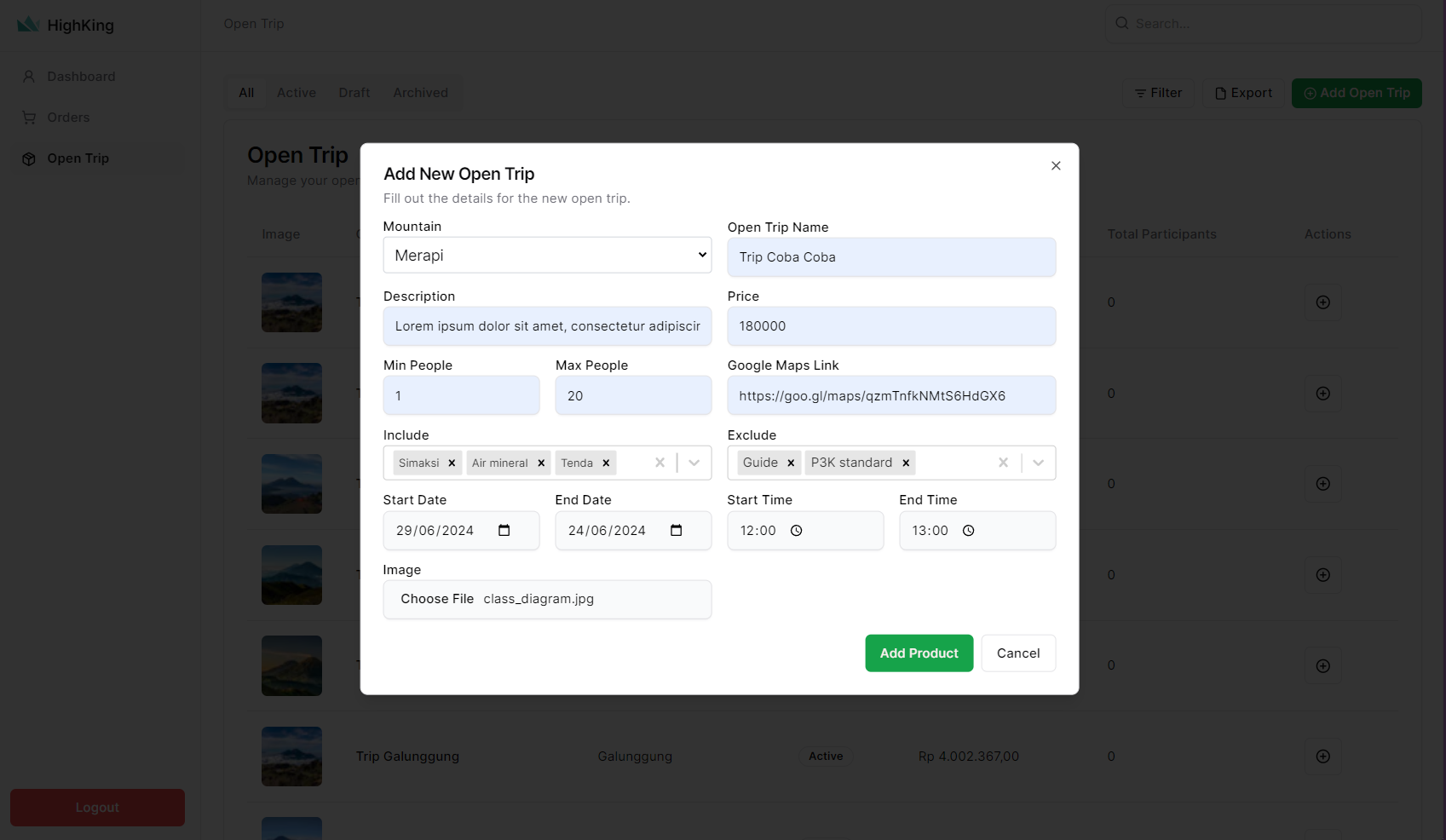Expand the Exclude options dropdown
This screenshot has width=1446, height=840.
pyautogui.click(x=1039, y=463)
